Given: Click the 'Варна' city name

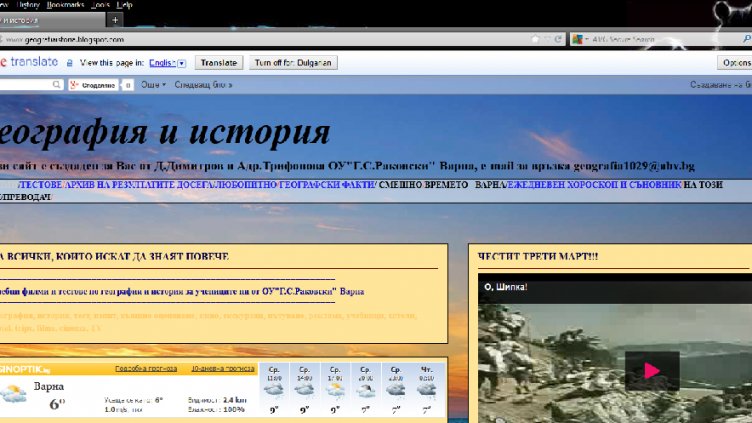Looking at the screenshot, I should 48,387.
